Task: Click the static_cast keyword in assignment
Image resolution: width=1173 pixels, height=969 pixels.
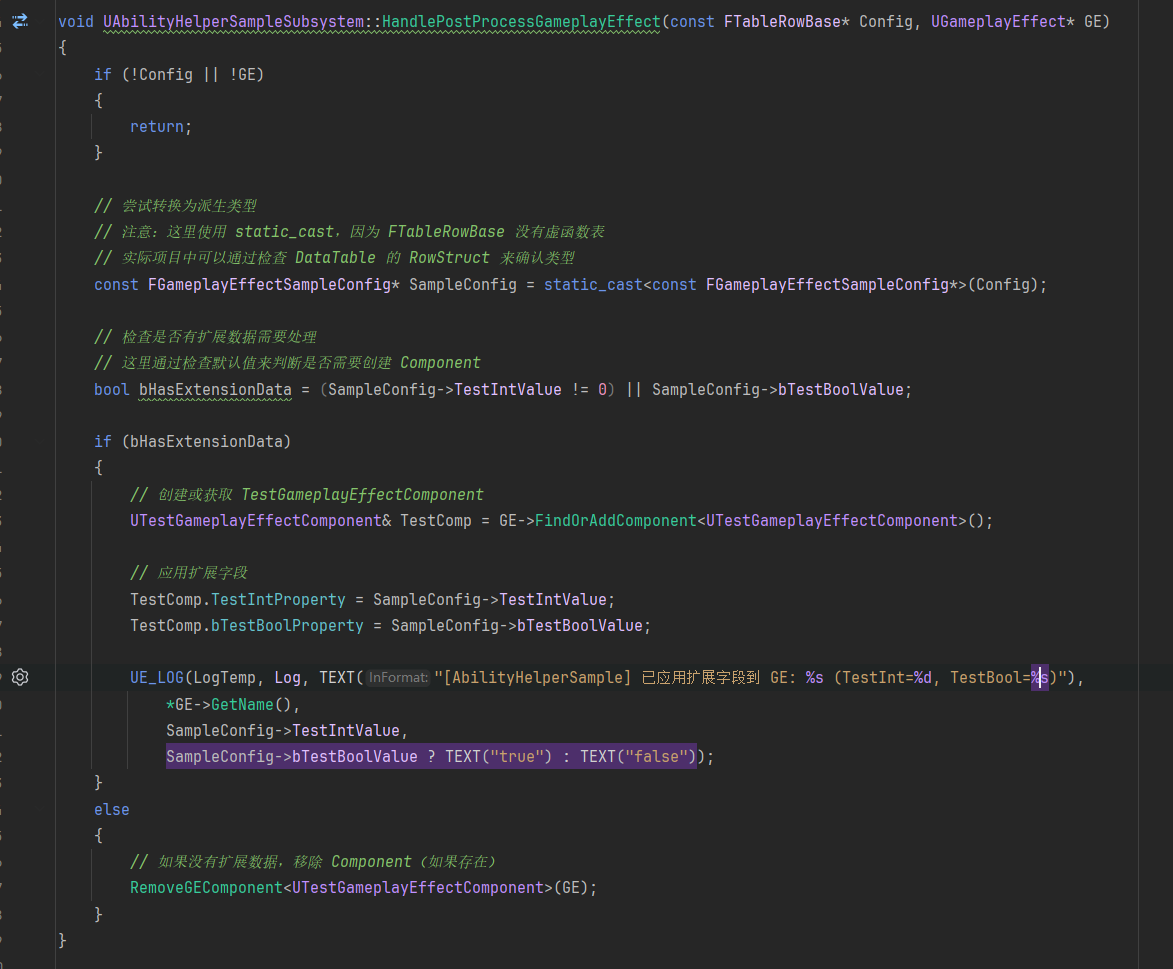Action: coord(593,284)
